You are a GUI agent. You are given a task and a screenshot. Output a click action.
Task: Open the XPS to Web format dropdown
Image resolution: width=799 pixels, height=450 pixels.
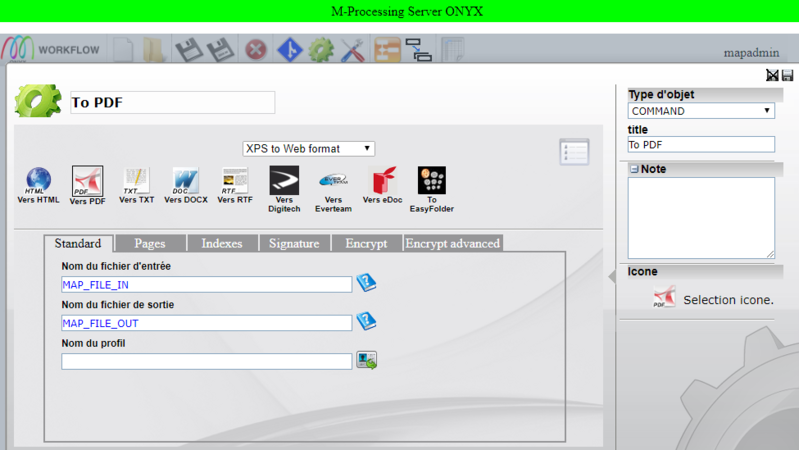(309, 149)
